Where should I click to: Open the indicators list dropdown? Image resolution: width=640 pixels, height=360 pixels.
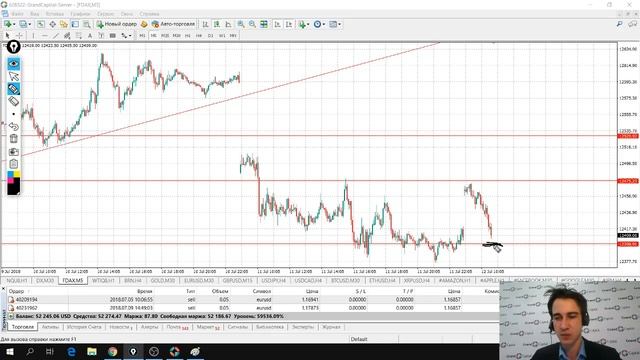click(303, 24)
